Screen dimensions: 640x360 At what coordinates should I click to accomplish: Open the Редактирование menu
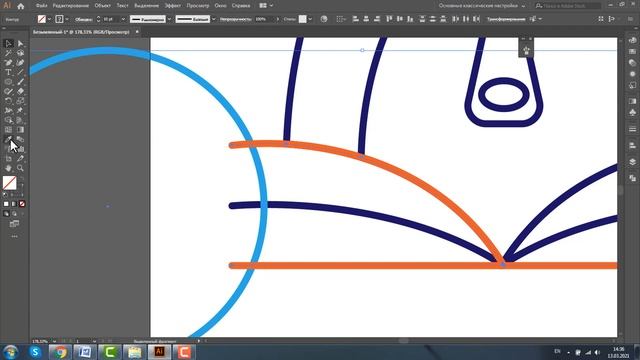coord(71,6)
